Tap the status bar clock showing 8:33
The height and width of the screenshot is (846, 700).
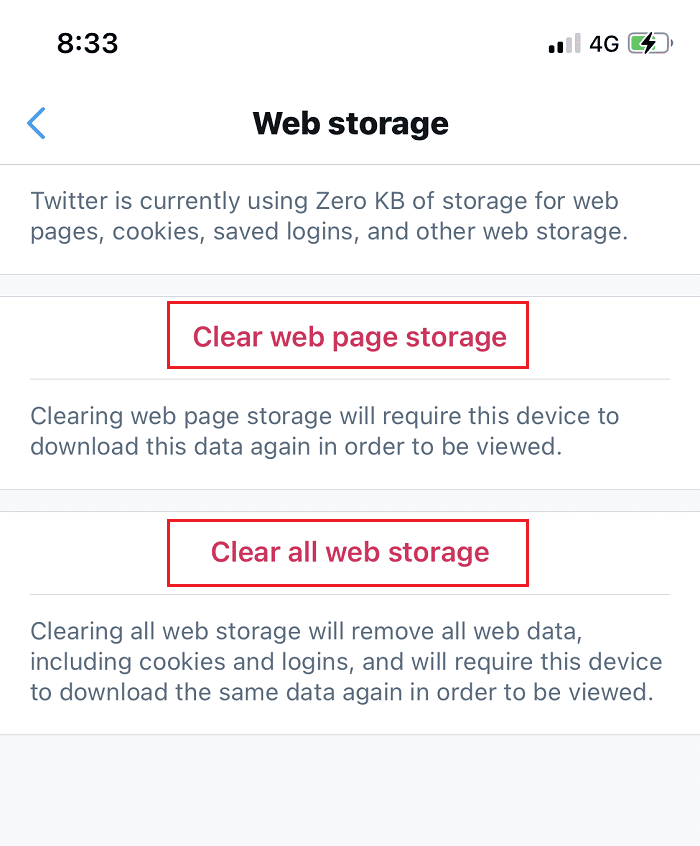coord(88,43)
